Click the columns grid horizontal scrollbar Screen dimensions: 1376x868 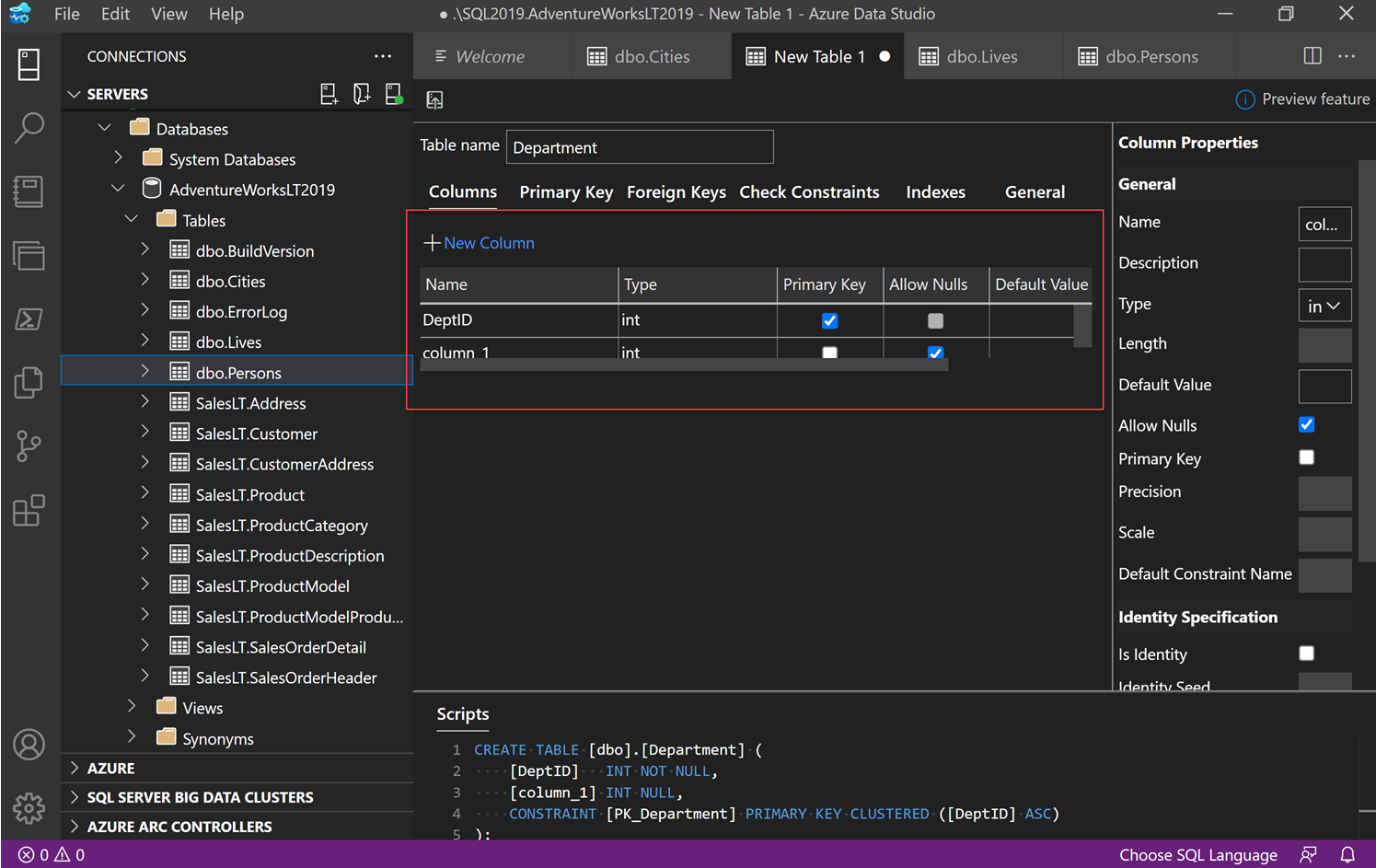click(x=684, y=365)
